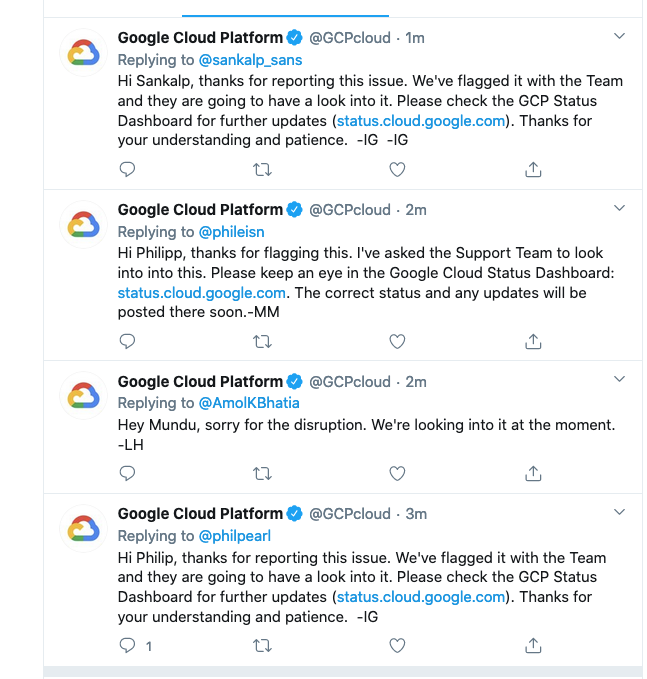
Task: Open the @sankalp_sans profile link
Action: click(x=250, y=60)
